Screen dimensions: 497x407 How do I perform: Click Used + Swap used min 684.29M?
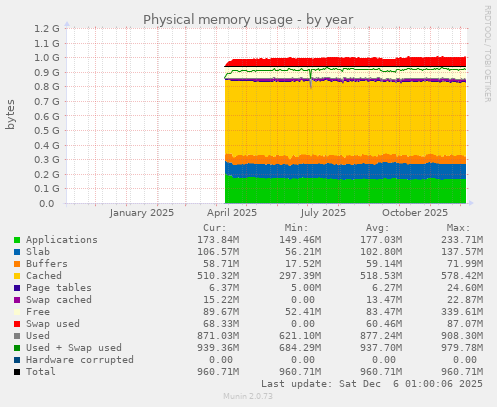[300, 348]
